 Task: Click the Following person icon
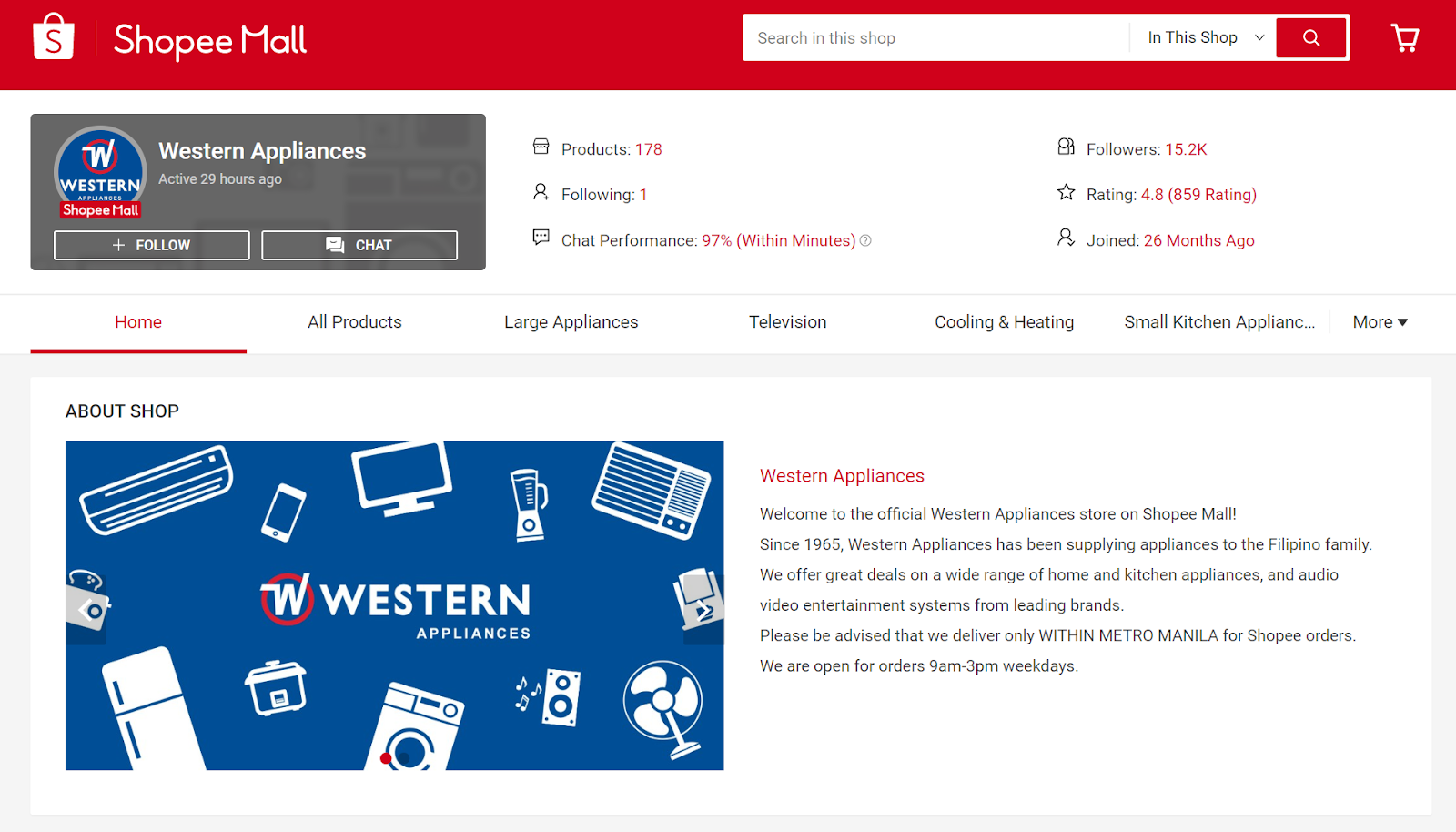pos(541,192)
